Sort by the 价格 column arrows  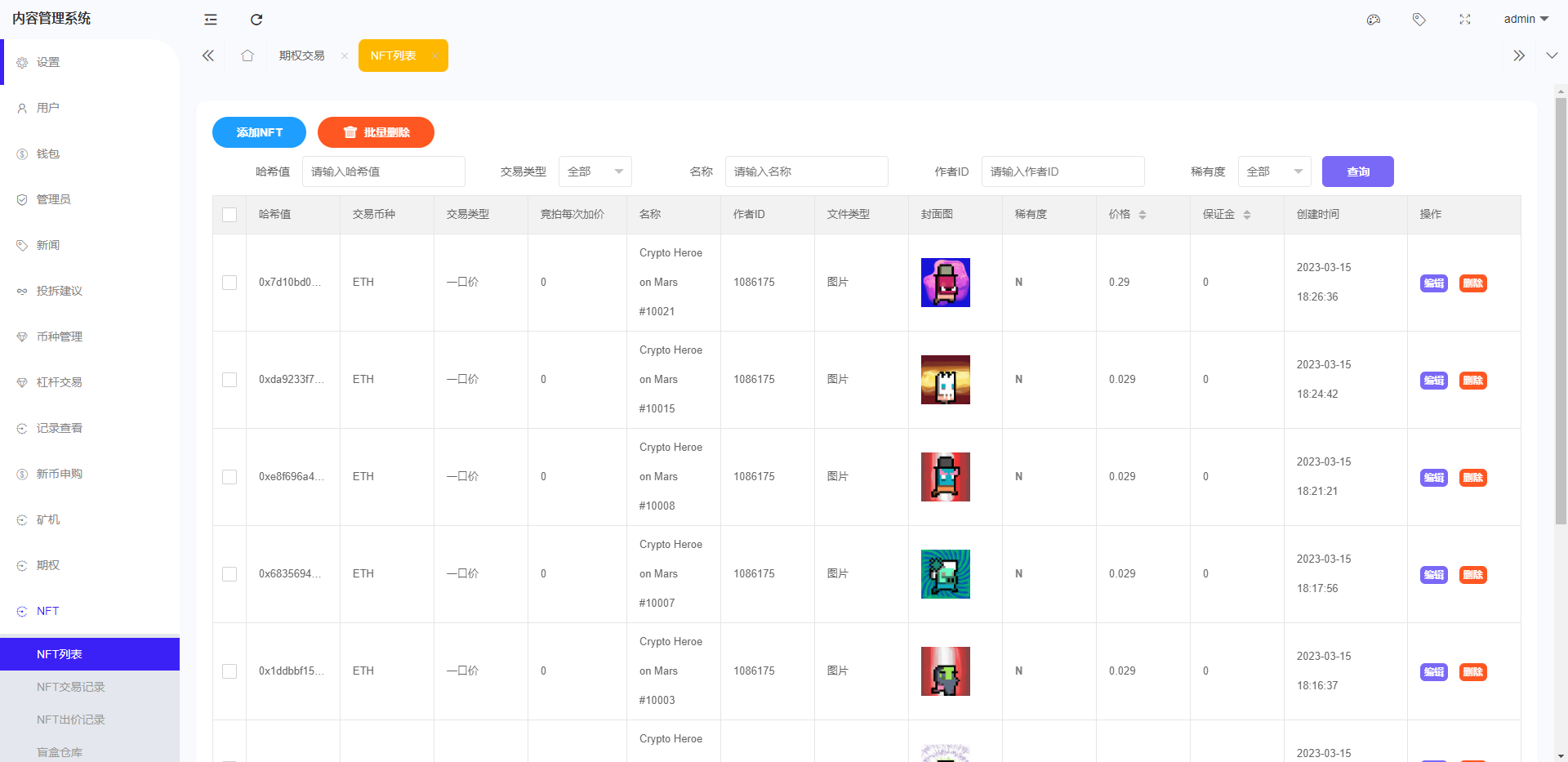1143,215
